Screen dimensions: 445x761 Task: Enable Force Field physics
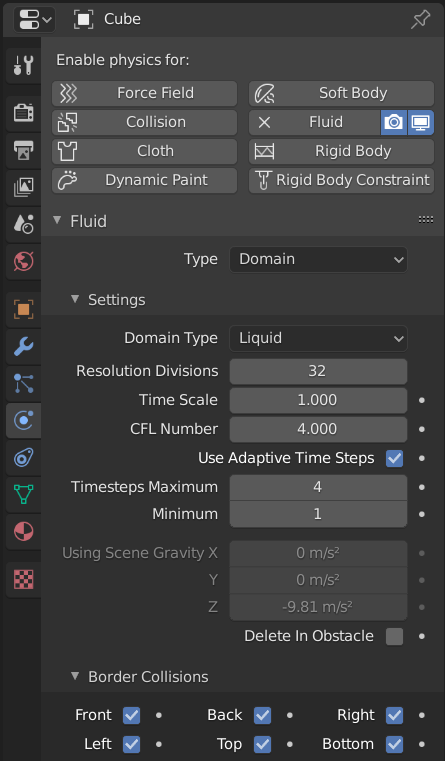click(x=144, y=93)
